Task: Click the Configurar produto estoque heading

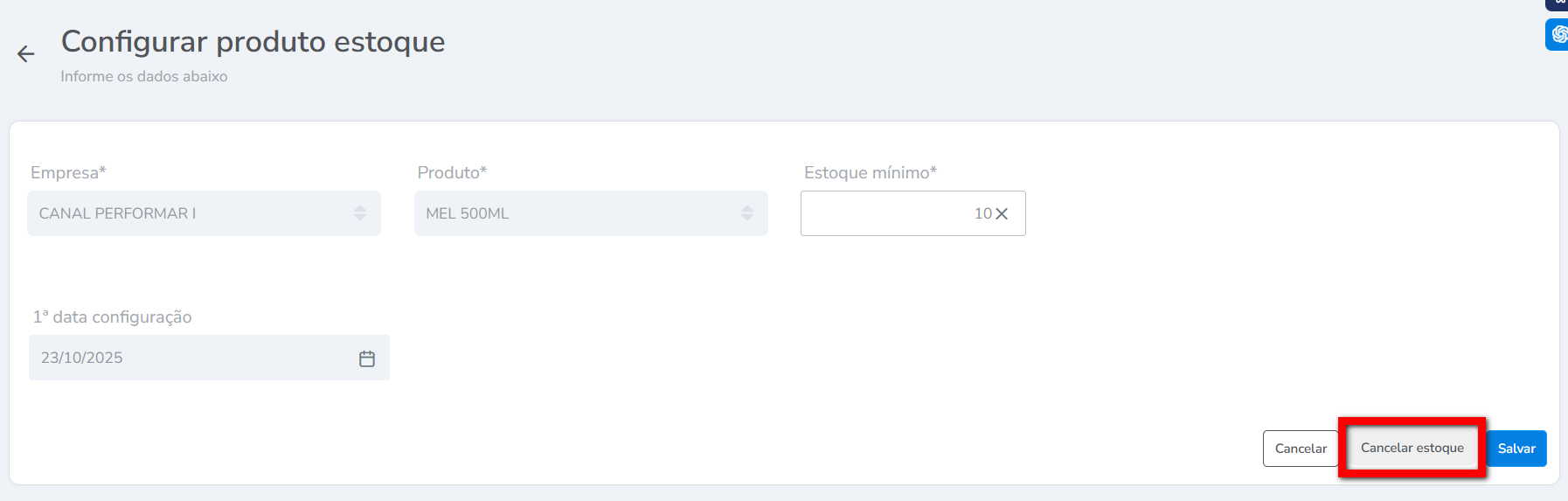Action: click(x=253, y=41)
